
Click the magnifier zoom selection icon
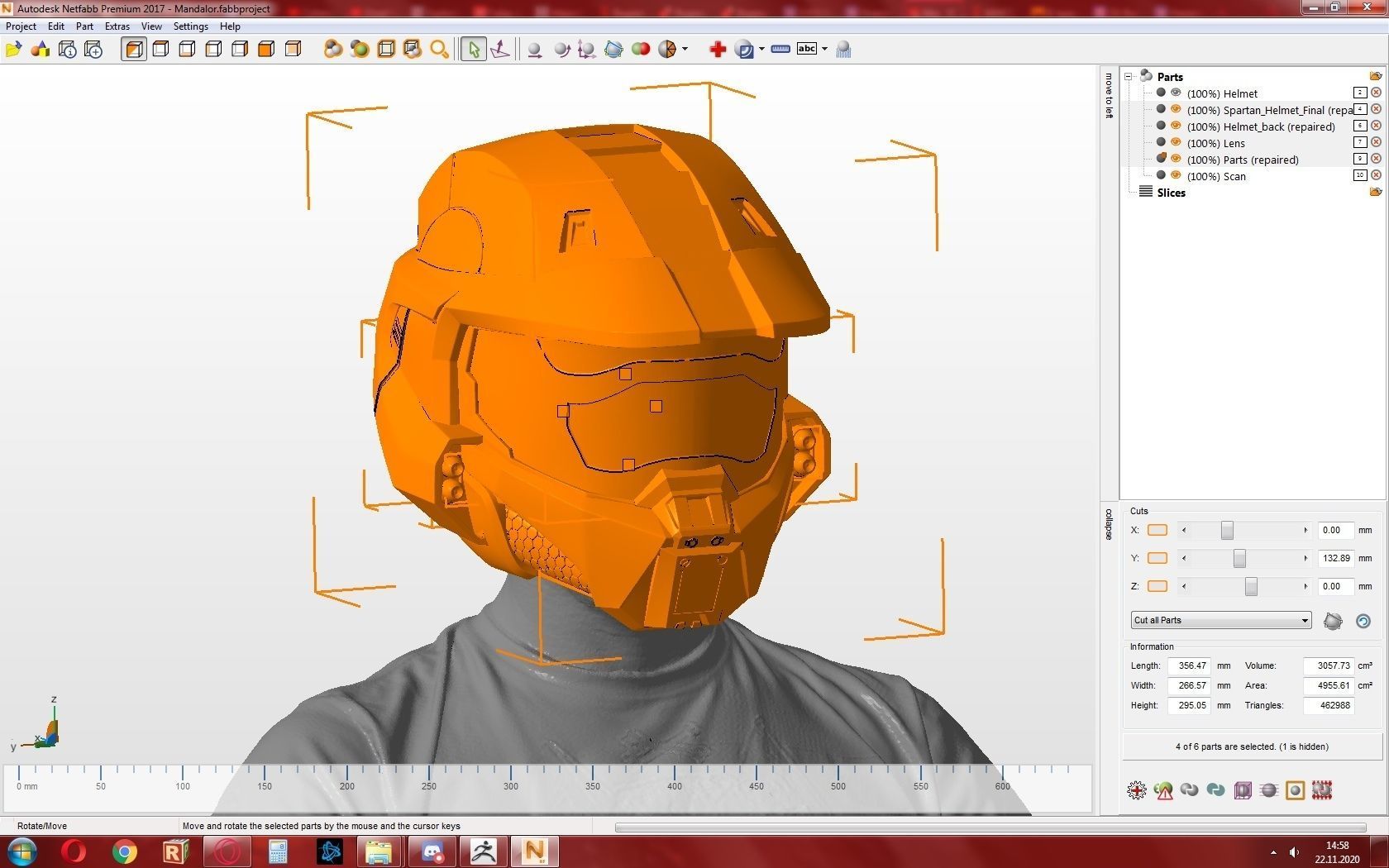coord(439,50)
